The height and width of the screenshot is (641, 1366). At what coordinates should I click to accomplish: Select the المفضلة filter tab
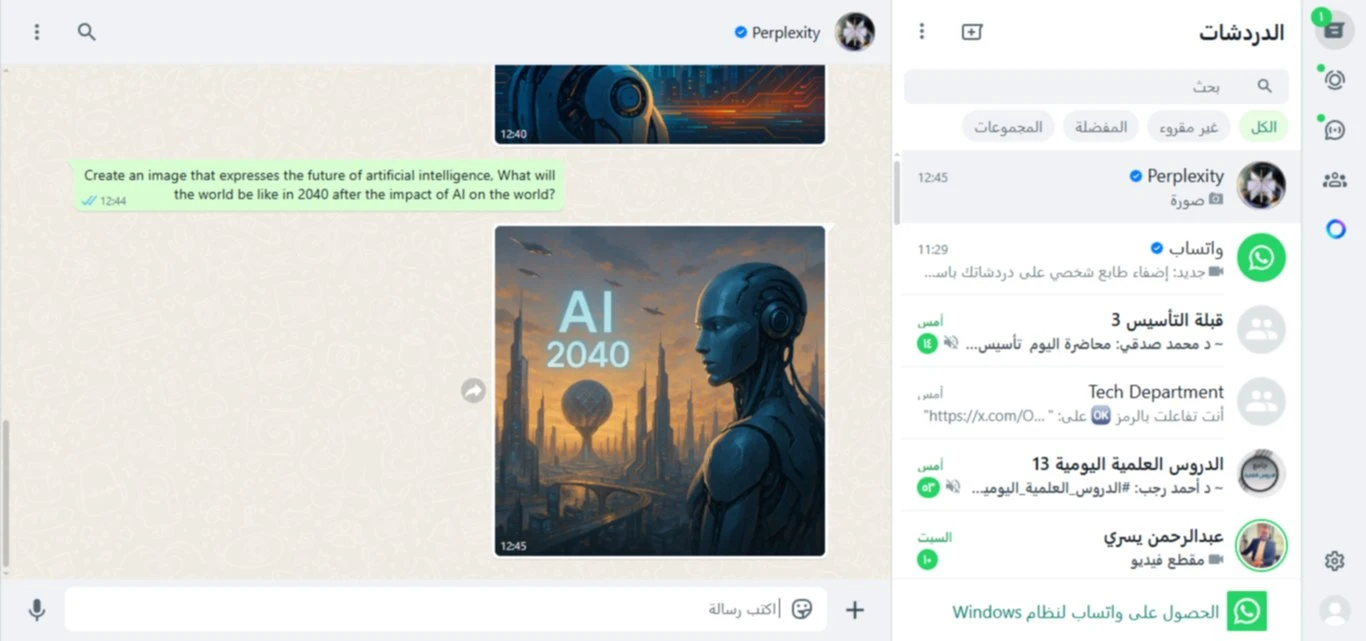tap(1101, 127)
